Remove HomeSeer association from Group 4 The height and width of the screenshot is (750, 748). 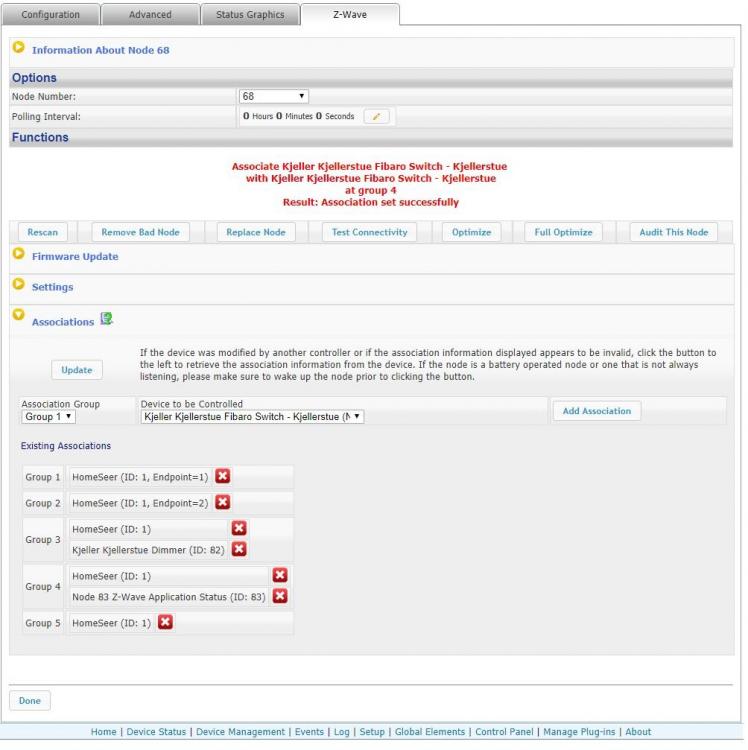pyautogui.click(x=280, y=575)
